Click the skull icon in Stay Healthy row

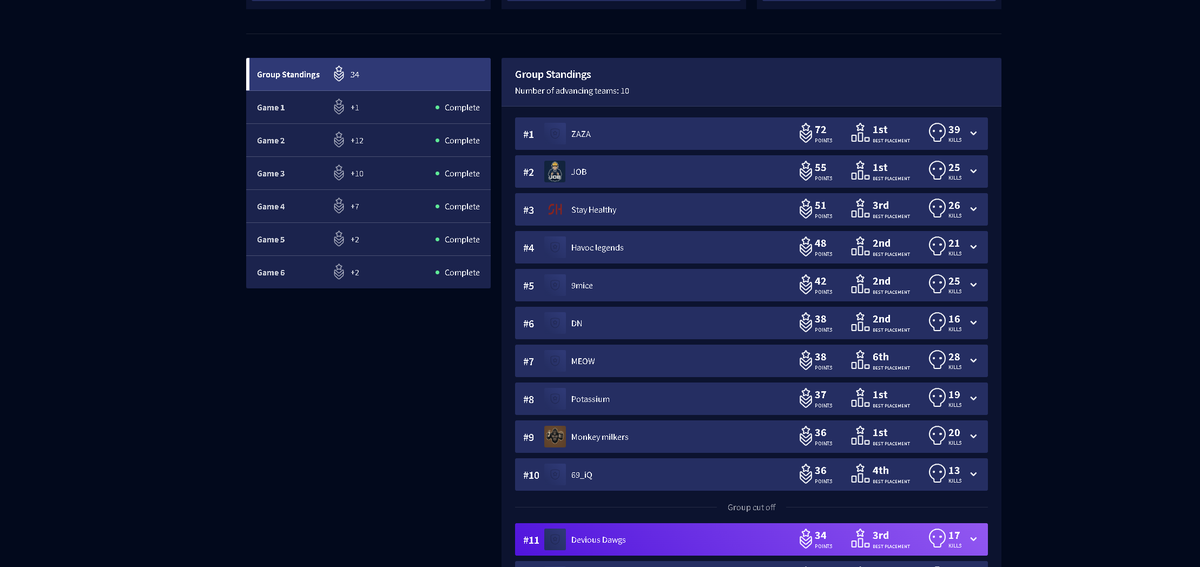point(937,209)
